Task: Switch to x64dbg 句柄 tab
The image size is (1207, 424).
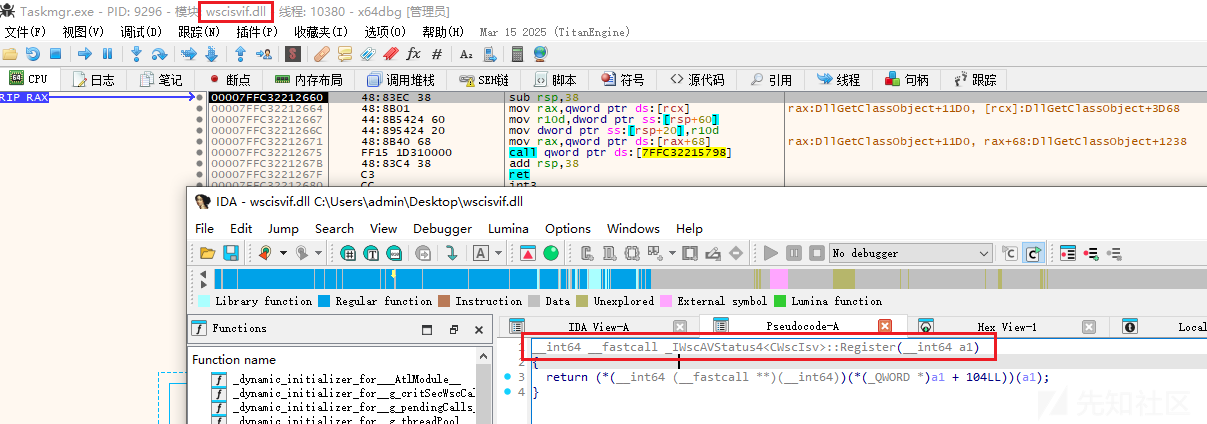Action: coord(906,80)
